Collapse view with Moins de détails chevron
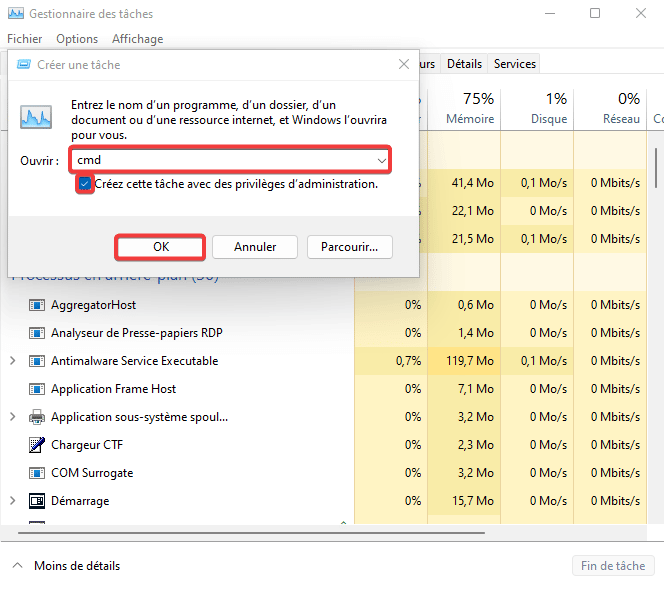The width and height of the screenshot is (664, 589). coord(17,565)
